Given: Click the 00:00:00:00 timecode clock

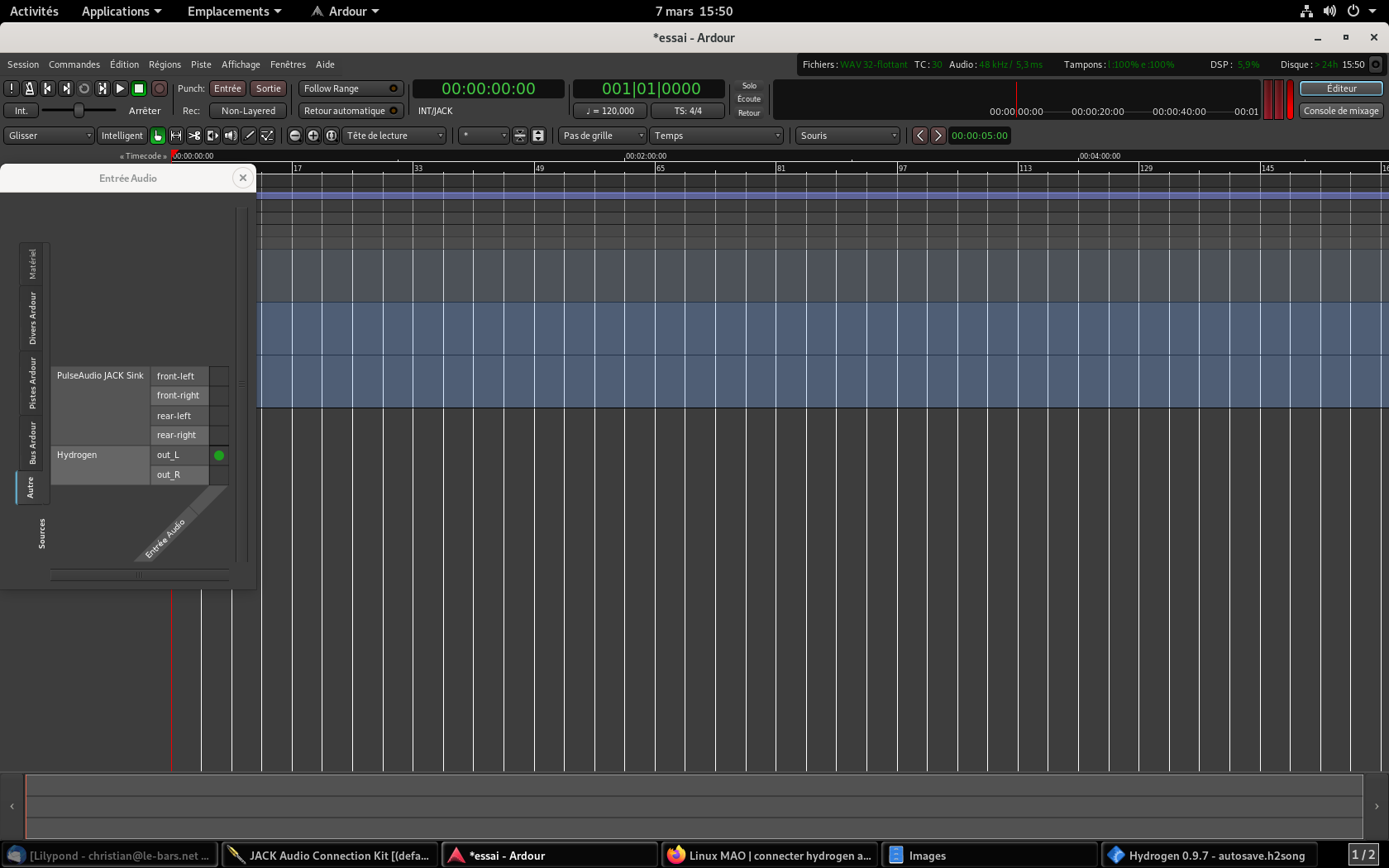Looking at the screenshot, I should tap(489, 88).
